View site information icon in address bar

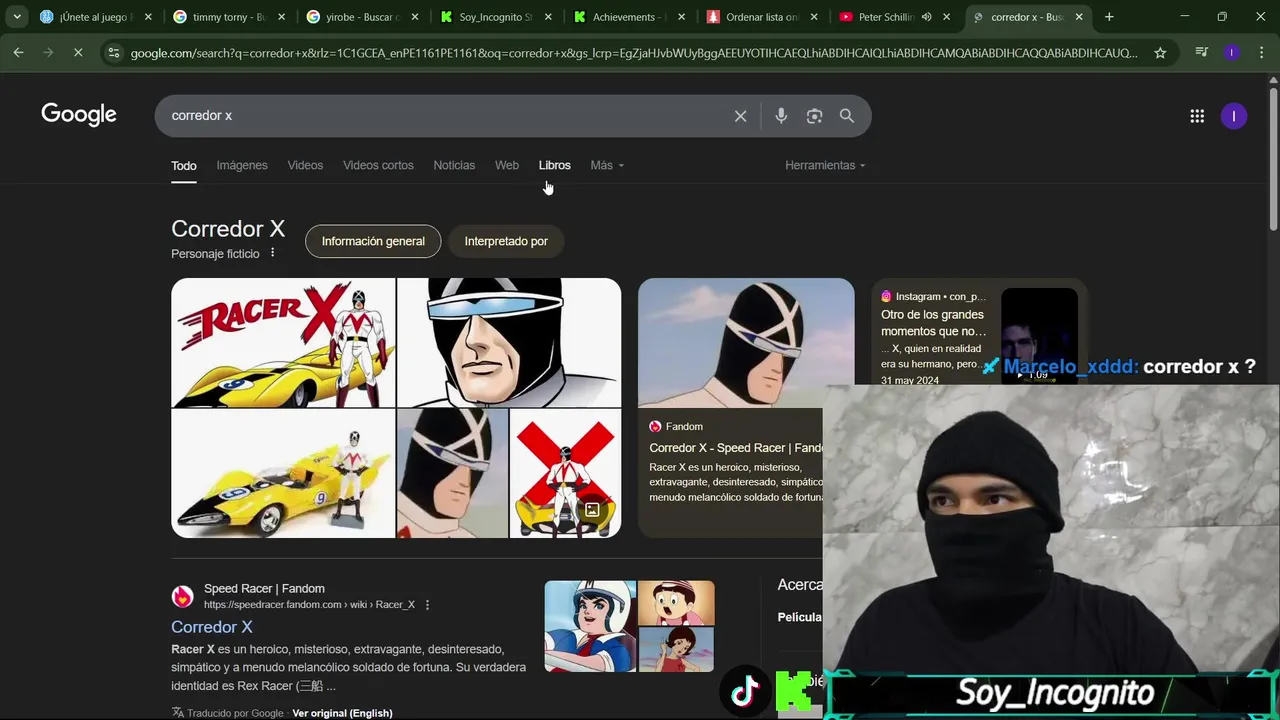pos(114,53)
